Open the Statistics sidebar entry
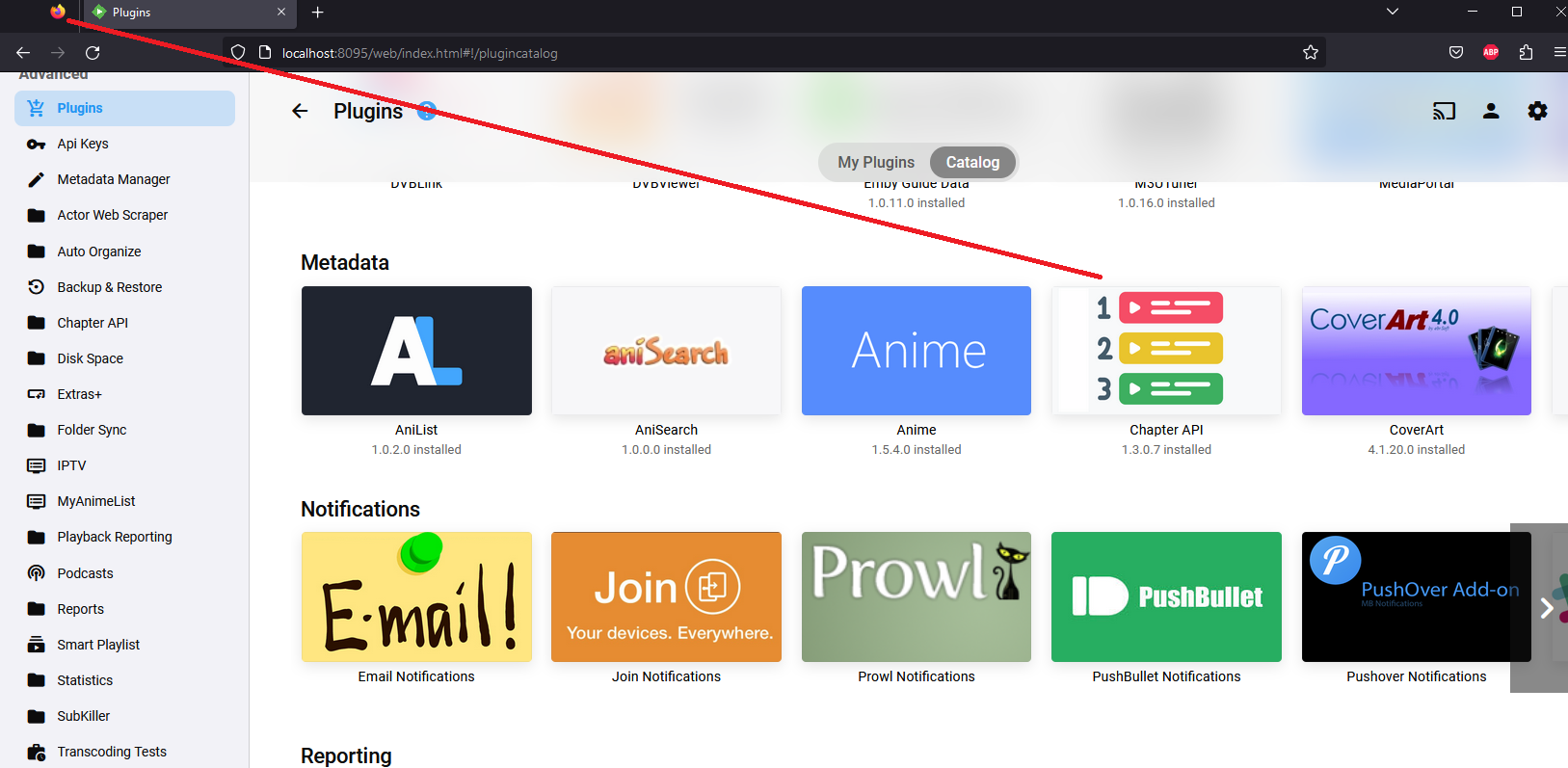 pos(124,680)
